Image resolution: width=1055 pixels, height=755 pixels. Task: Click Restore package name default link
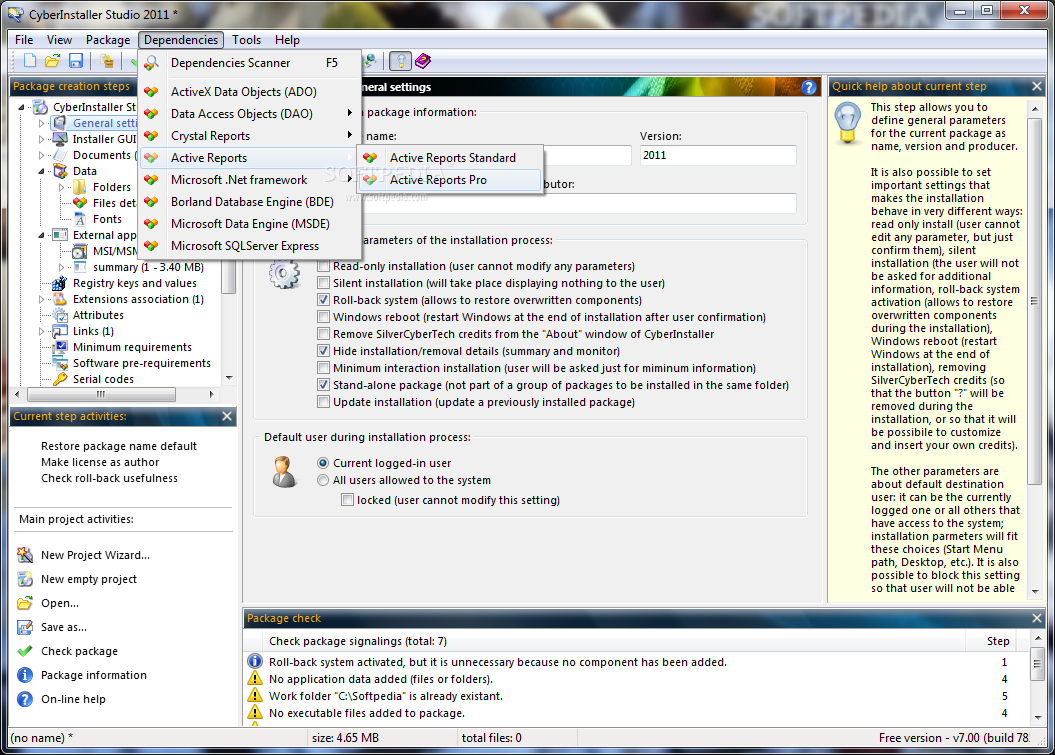tap(119, 446)
